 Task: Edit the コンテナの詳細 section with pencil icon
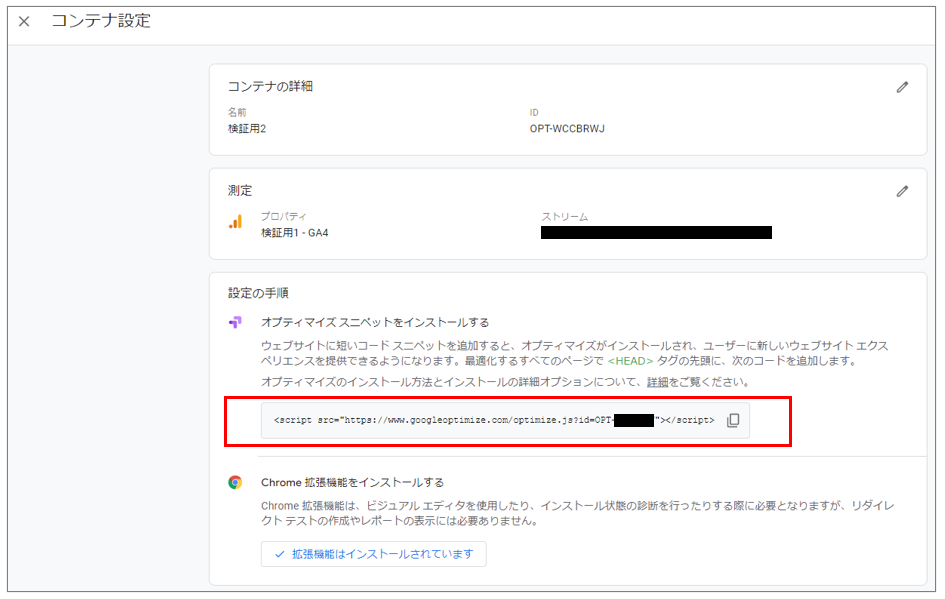click(902, 87)
